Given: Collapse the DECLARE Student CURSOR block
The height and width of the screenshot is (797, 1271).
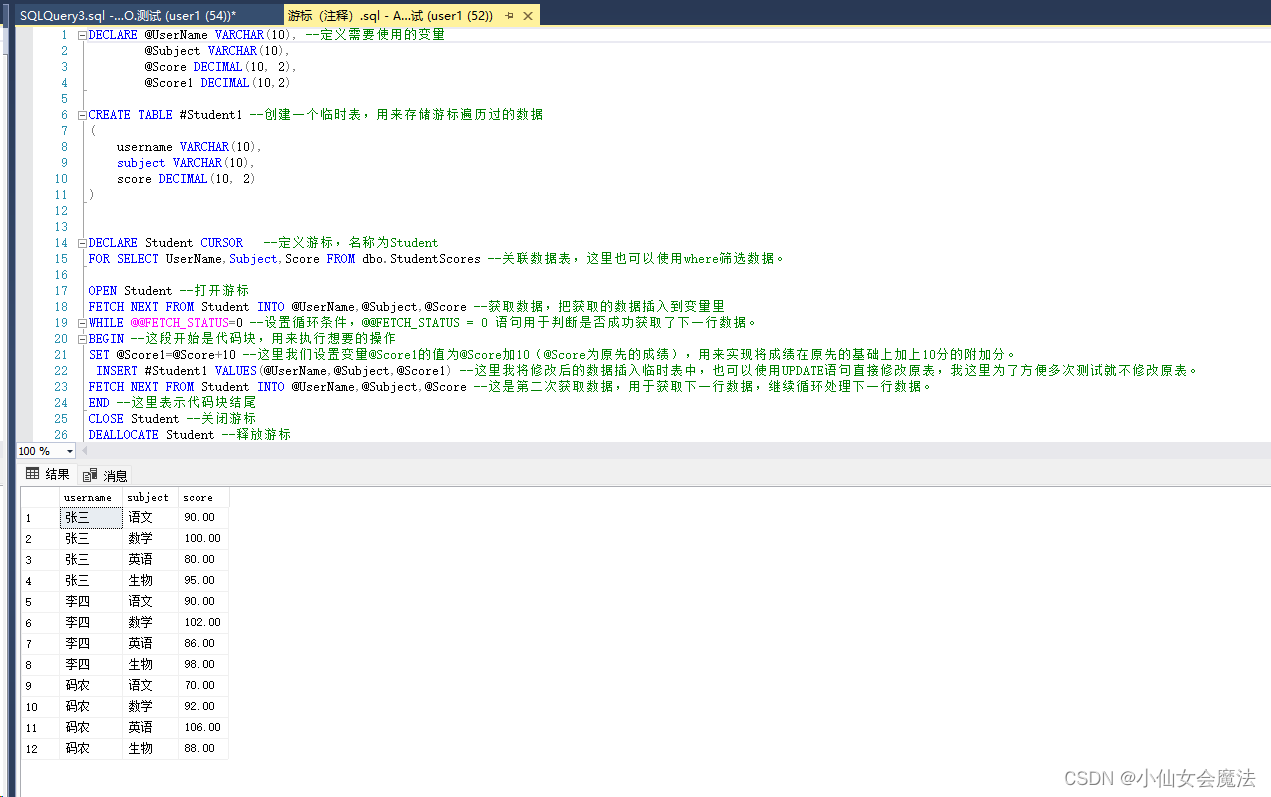Looking at the screenshot, I should 80,242.
